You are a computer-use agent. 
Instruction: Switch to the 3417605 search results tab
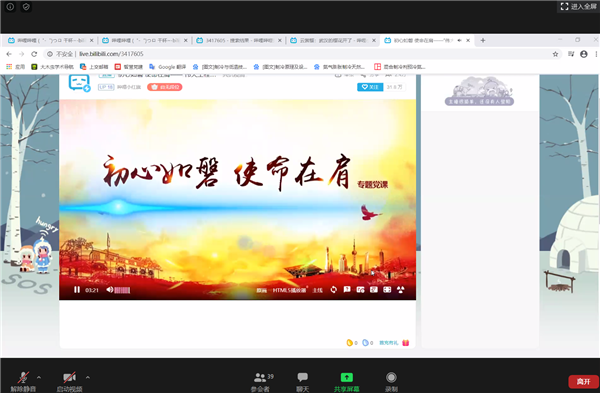[238, 40]
